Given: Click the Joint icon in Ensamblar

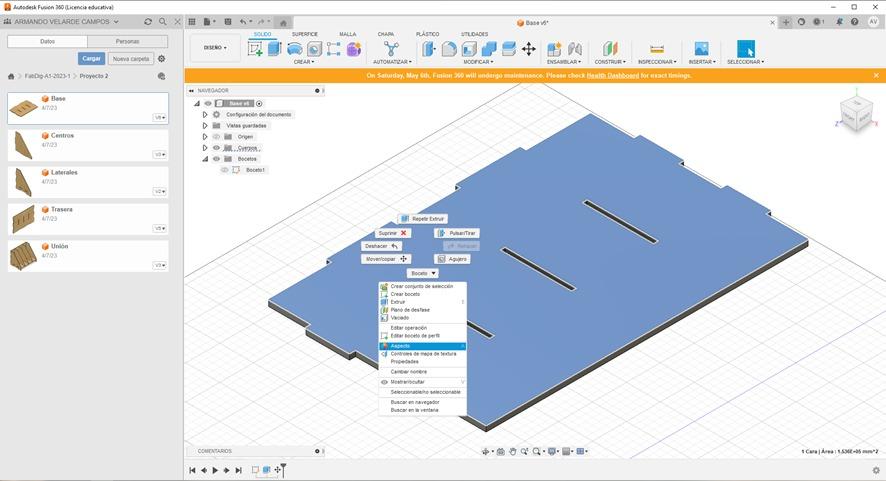Looking at the screenshot, I should coord(575,49).
